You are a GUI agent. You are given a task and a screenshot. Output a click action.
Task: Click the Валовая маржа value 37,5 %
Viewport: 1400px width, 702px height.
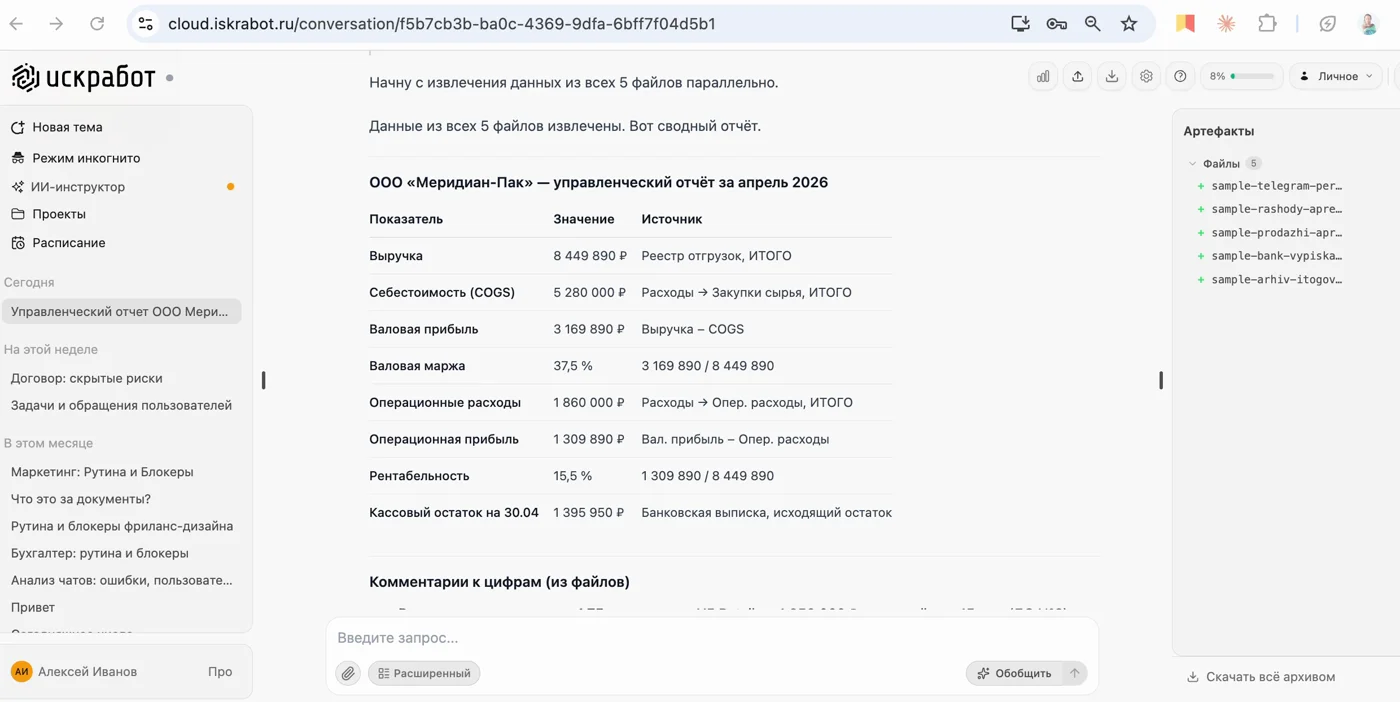573,366
